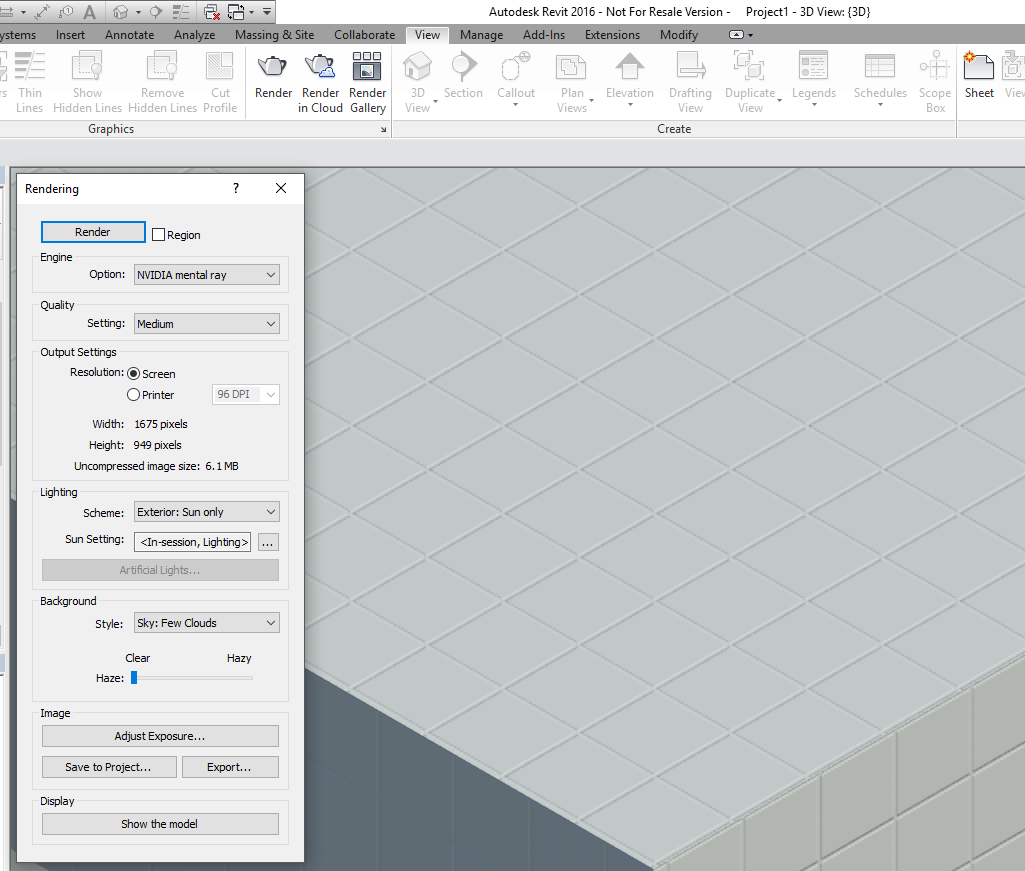Click the Rendering dialog help question mark
The height and width of the screenshot is (871, 1025).
point(236,188)
